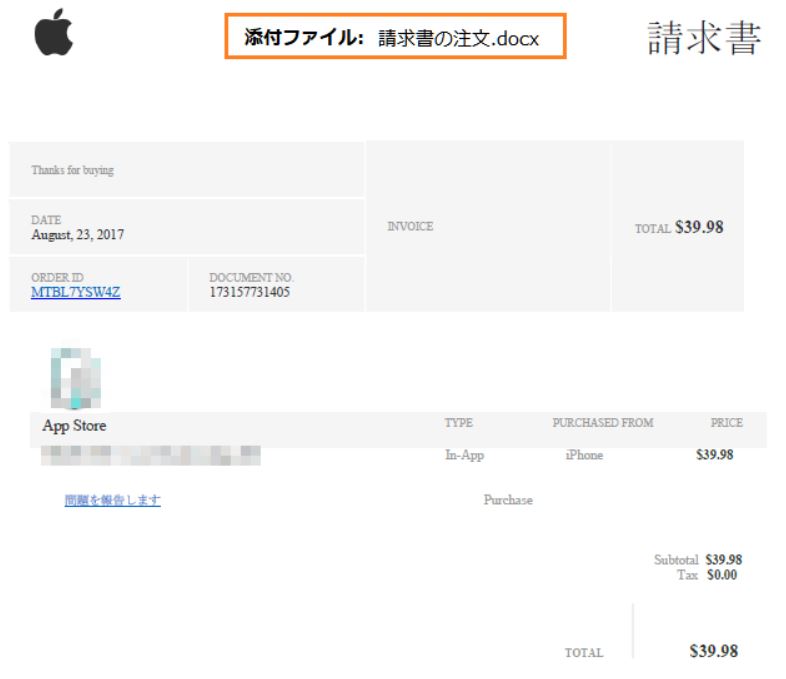
Task: Click the date August, 23, 2017
Action: [78, 235]
